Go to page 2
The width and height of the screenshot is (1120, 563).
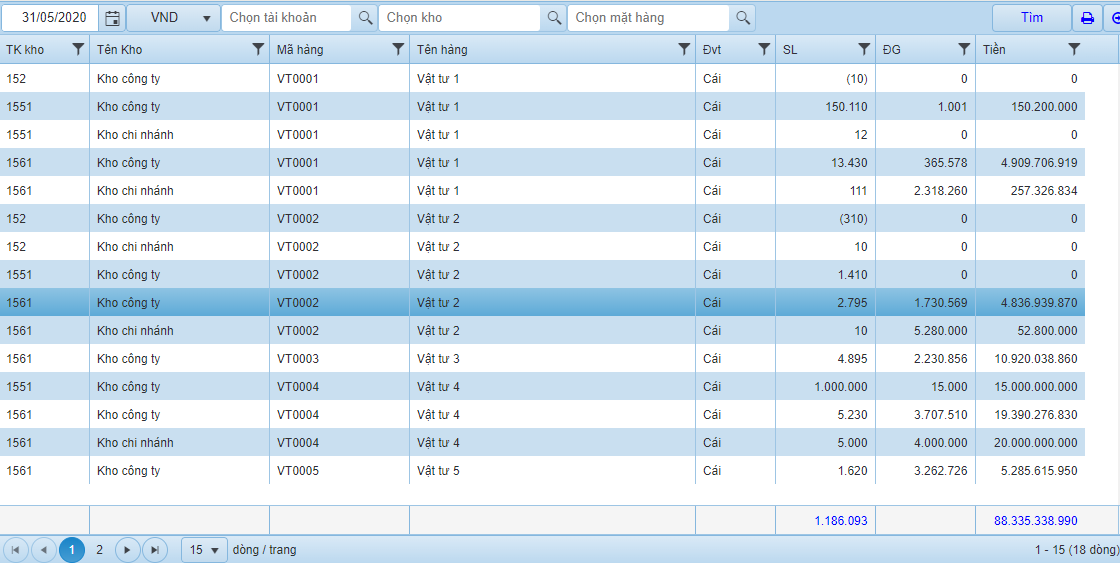pos(99,550)
